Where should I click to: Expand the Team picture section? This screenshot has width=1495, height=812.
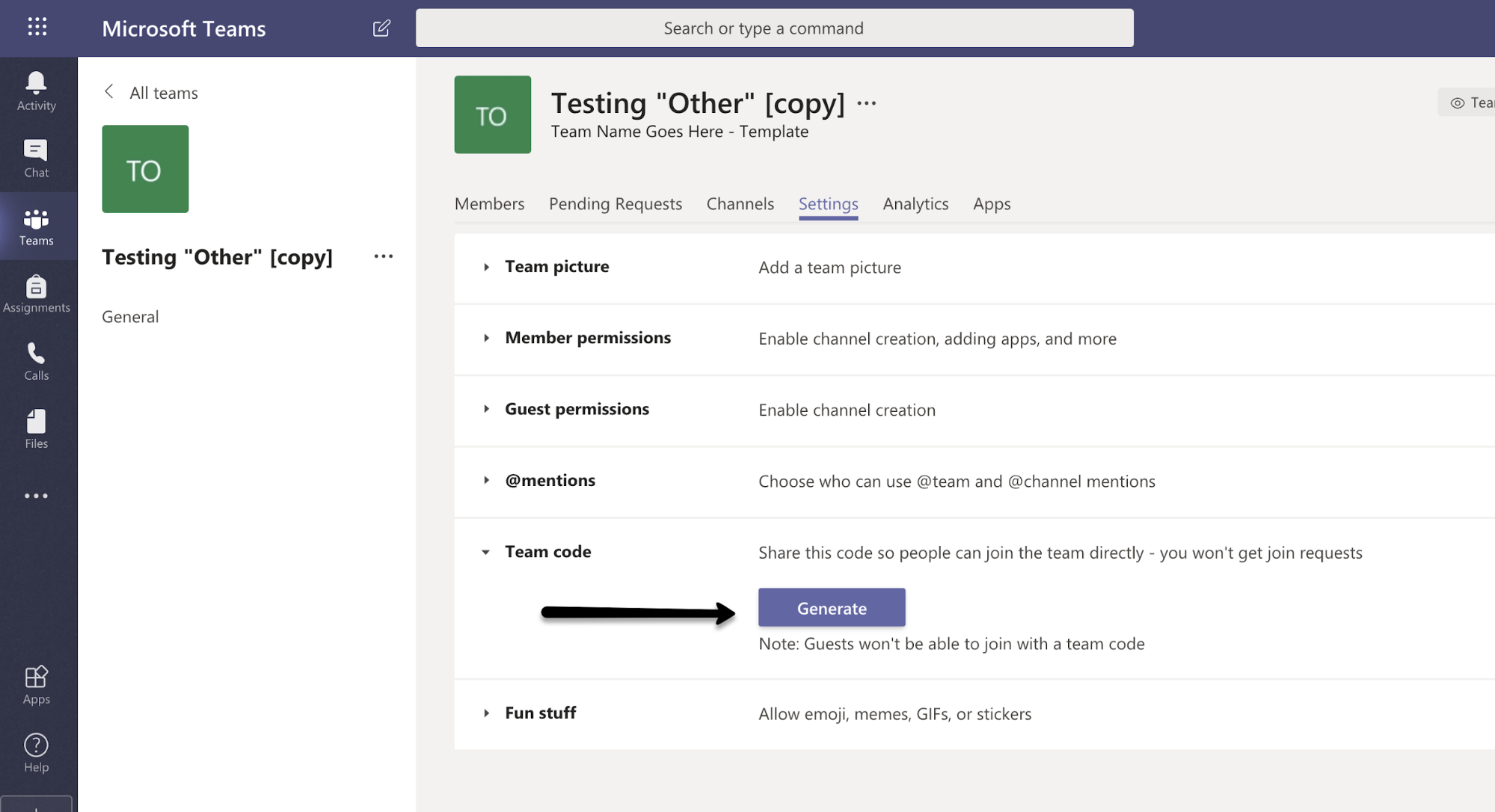click(x=486, y=267)
